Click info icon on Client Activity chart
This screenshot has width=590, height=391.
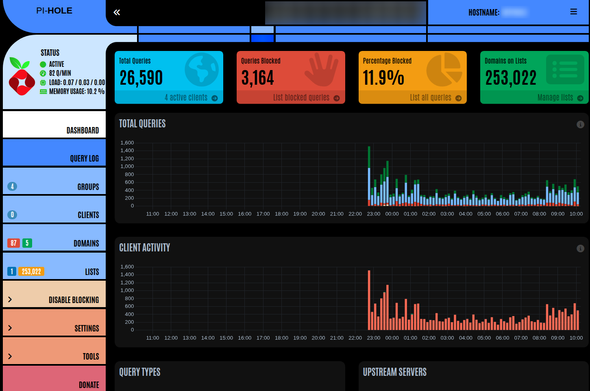pyautogui.click(x=580, y=248)
